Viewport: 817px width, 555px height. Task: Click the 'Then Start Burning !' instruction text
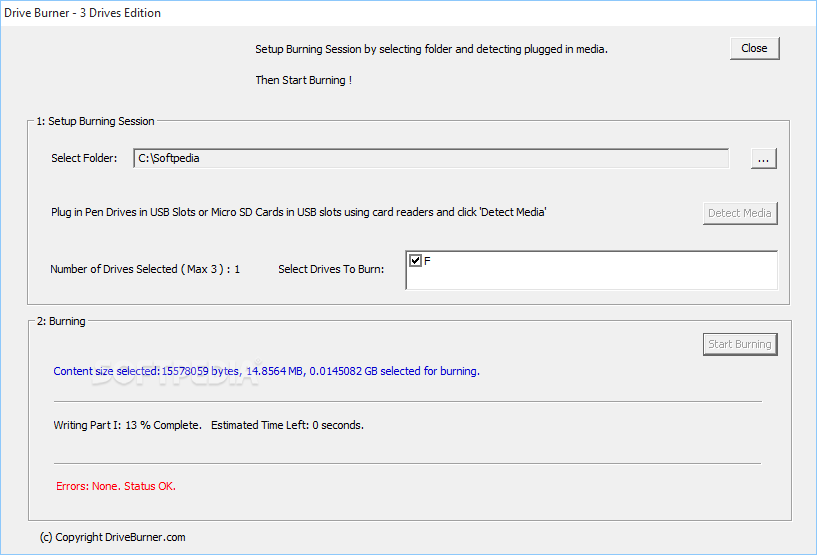pyautogui.click(x=304, y=80)
